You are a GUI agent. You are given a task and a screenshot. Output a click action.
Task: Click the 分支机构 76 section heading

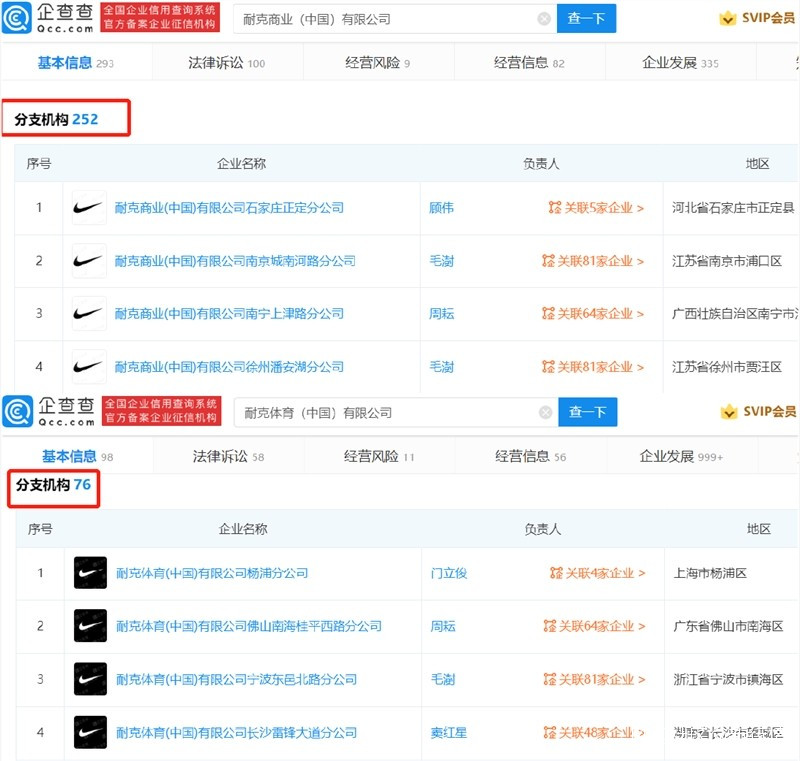(x=53, y=485)
